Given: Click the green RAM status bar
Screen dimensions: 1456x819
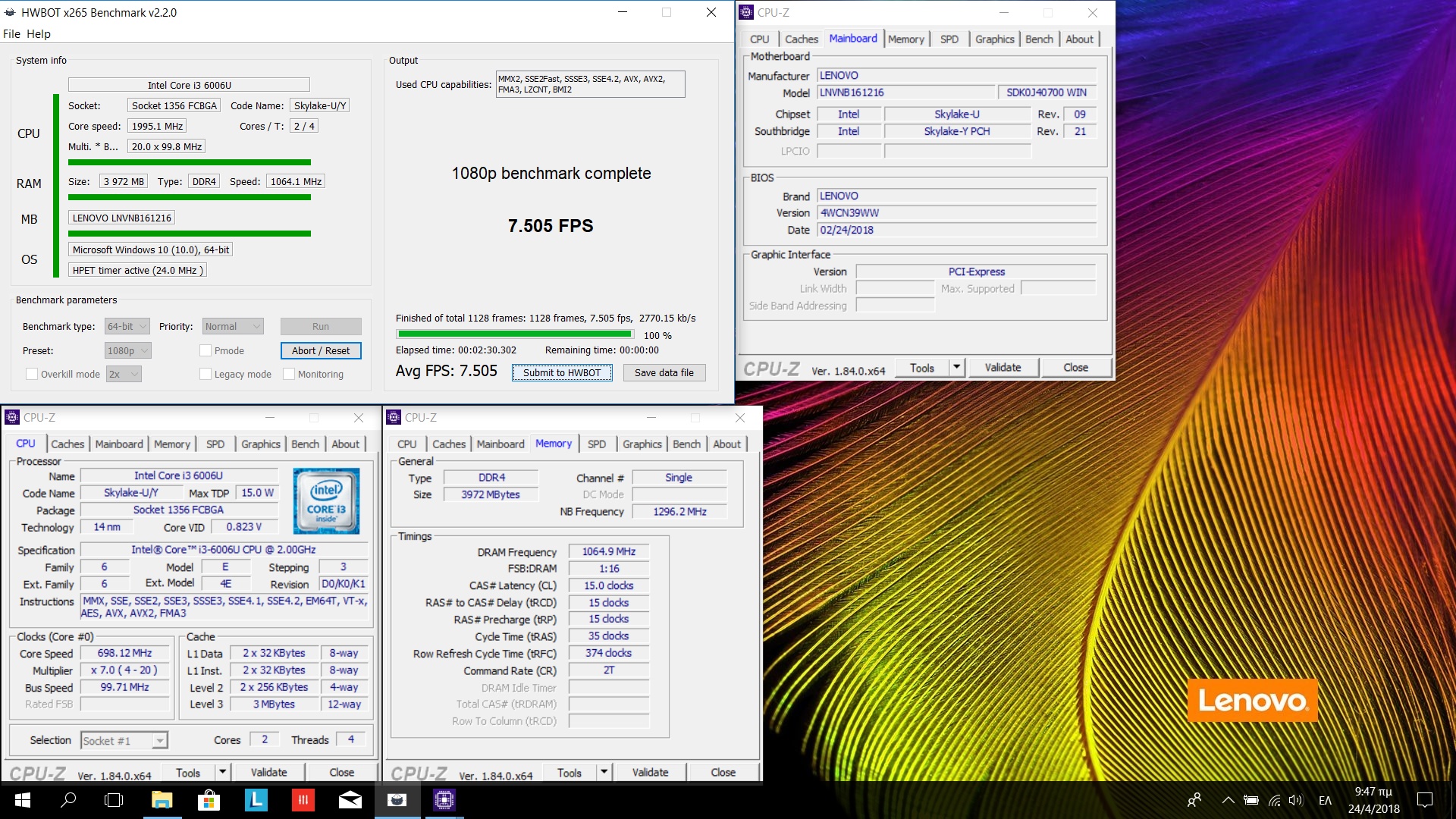Looking at the screenshot, I should click(190, 197).
